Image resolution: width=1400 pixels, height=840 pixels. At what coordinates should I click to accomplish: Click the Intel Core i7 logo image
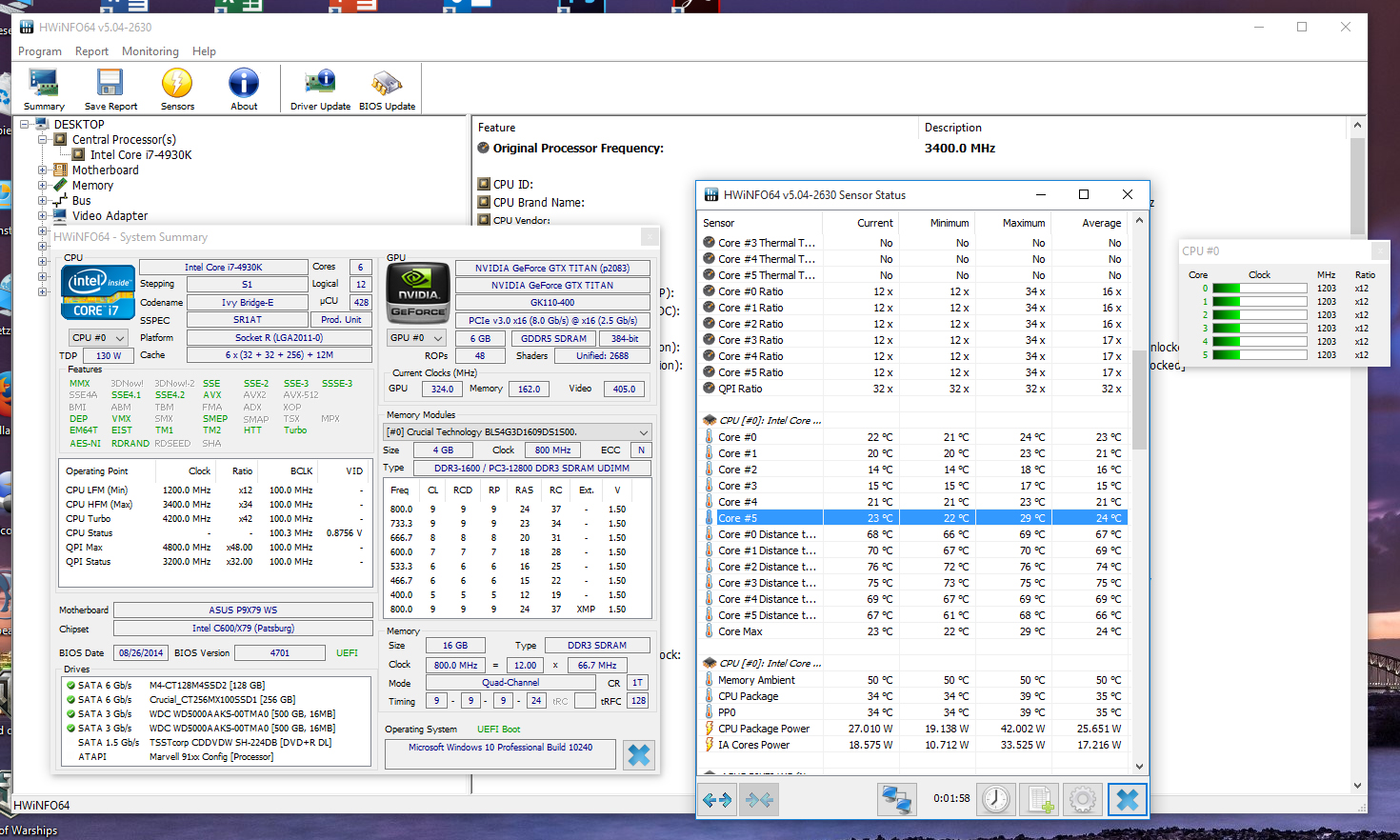click(97, 292)
